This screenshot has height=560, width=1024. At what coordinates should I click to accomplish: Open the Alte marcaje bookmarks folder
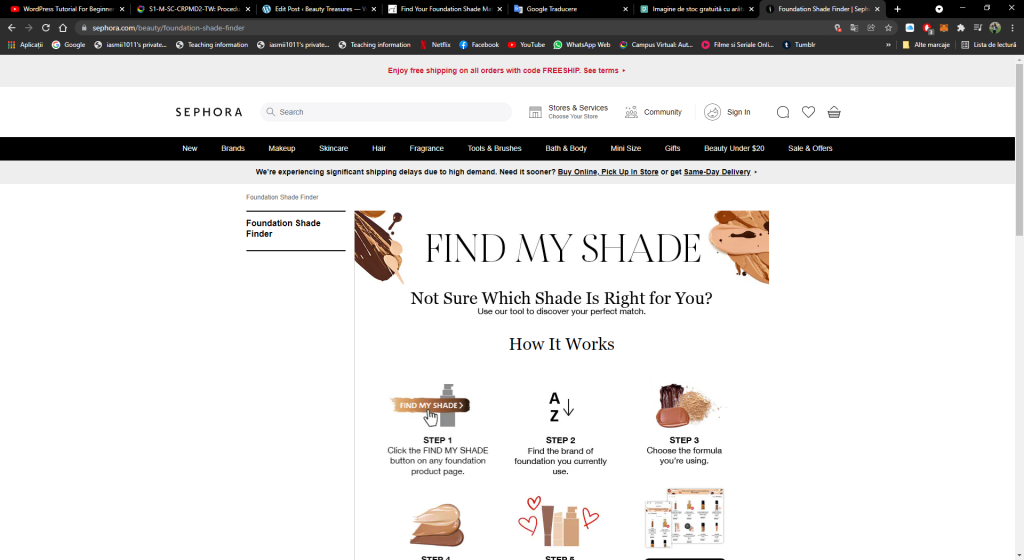pos(926,45)
